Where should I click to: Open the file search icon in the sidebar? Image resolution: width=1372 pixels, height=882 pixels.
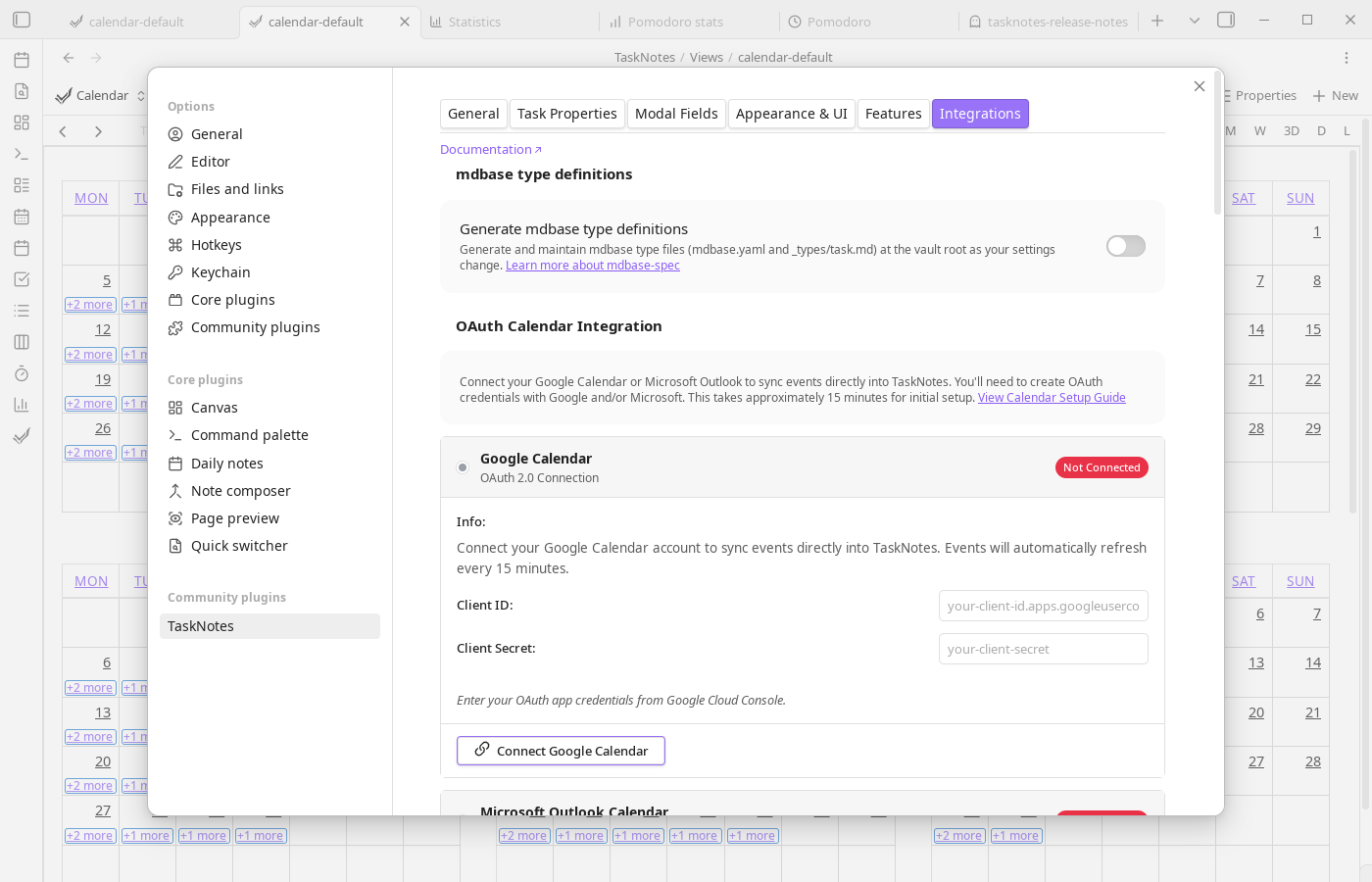coord(21,91)
